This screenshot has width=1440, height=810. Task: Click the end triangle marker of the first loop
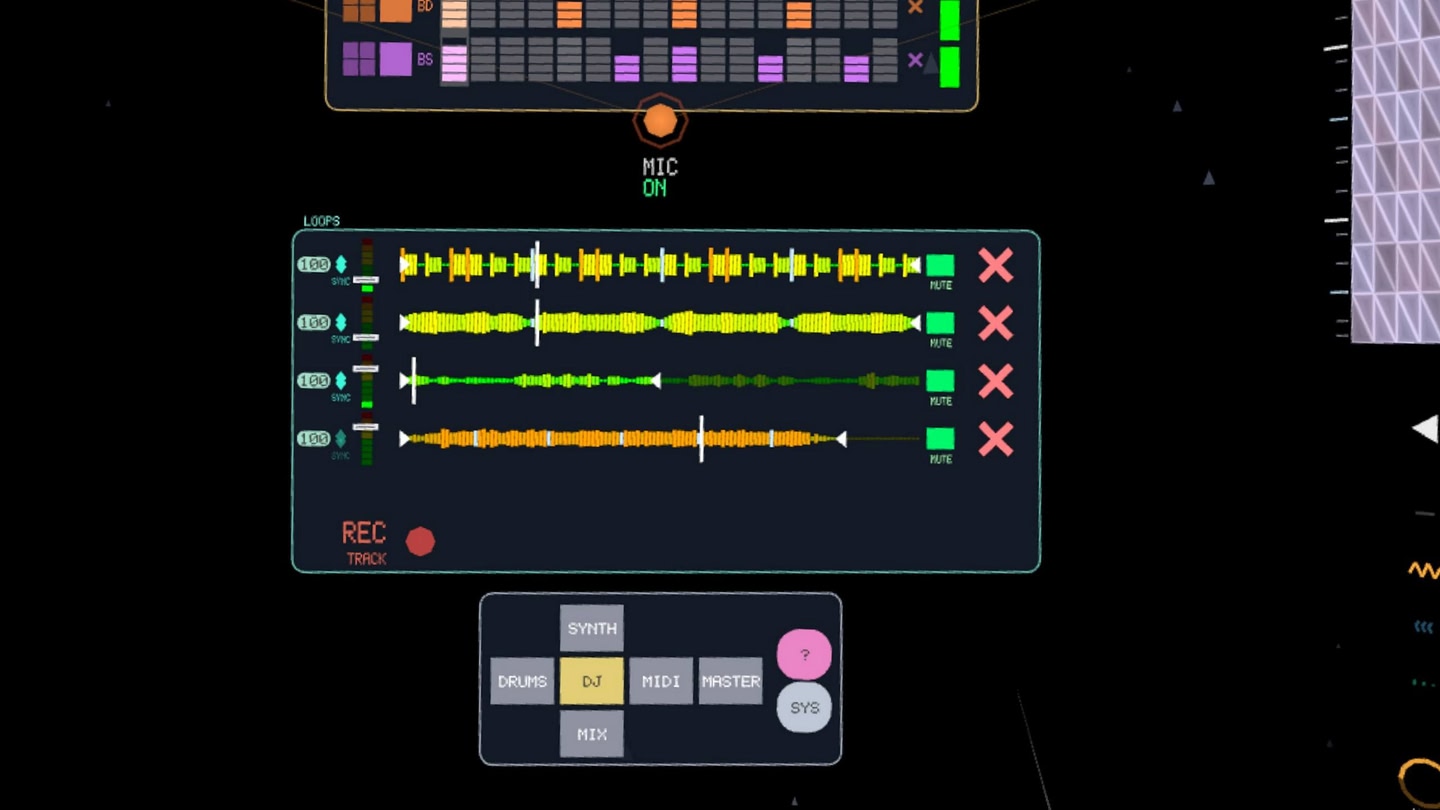click(x=914, y=265)
